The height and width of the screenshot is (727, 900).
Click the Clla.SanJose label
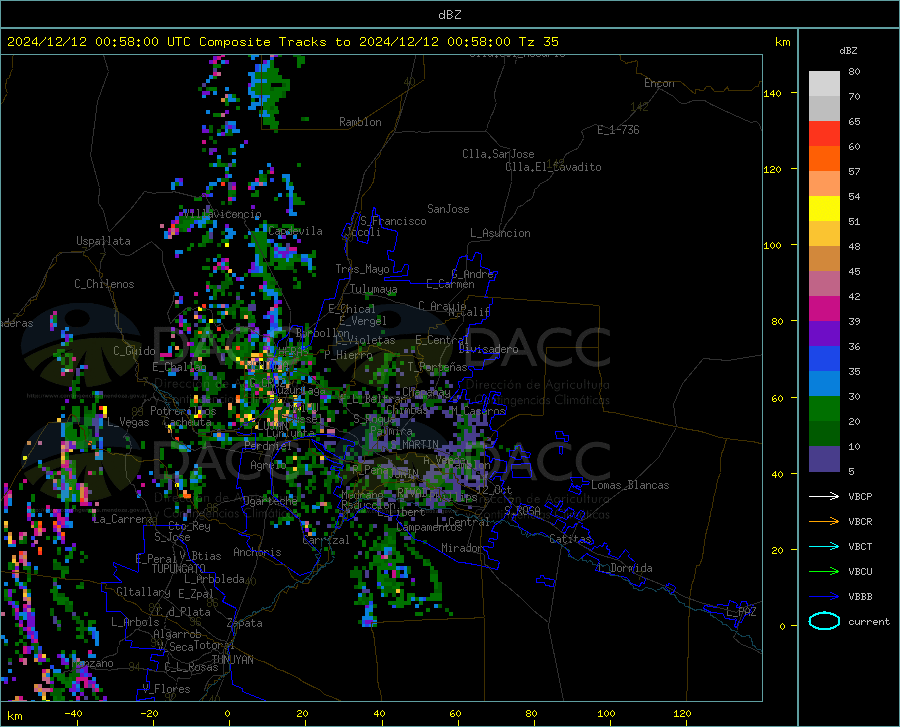498,154
